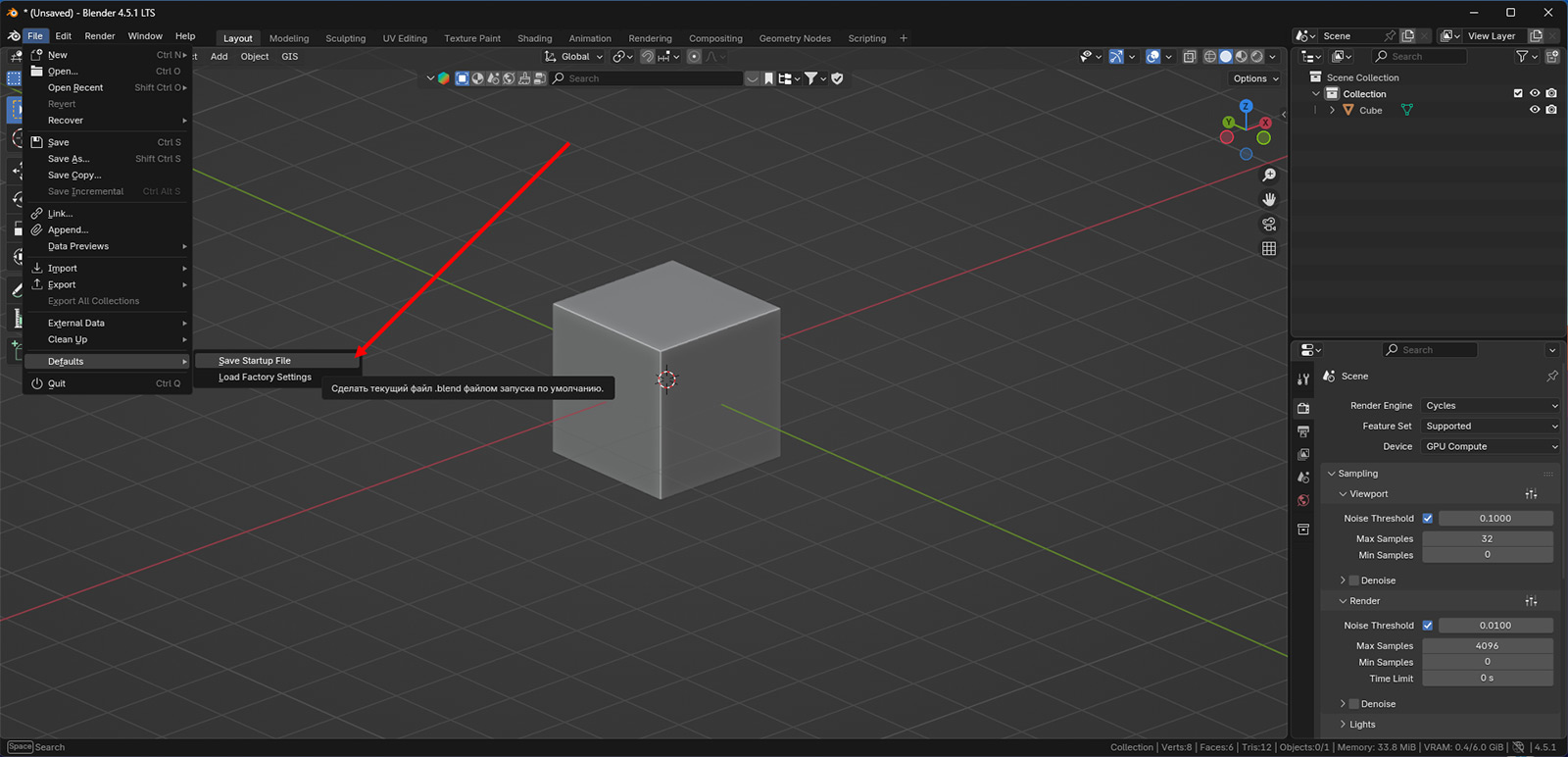Disable the Viewport Noise Threshold checkbox
Image resolution: width=1568 pixels, height=757 pixels.
[1428, 519]
